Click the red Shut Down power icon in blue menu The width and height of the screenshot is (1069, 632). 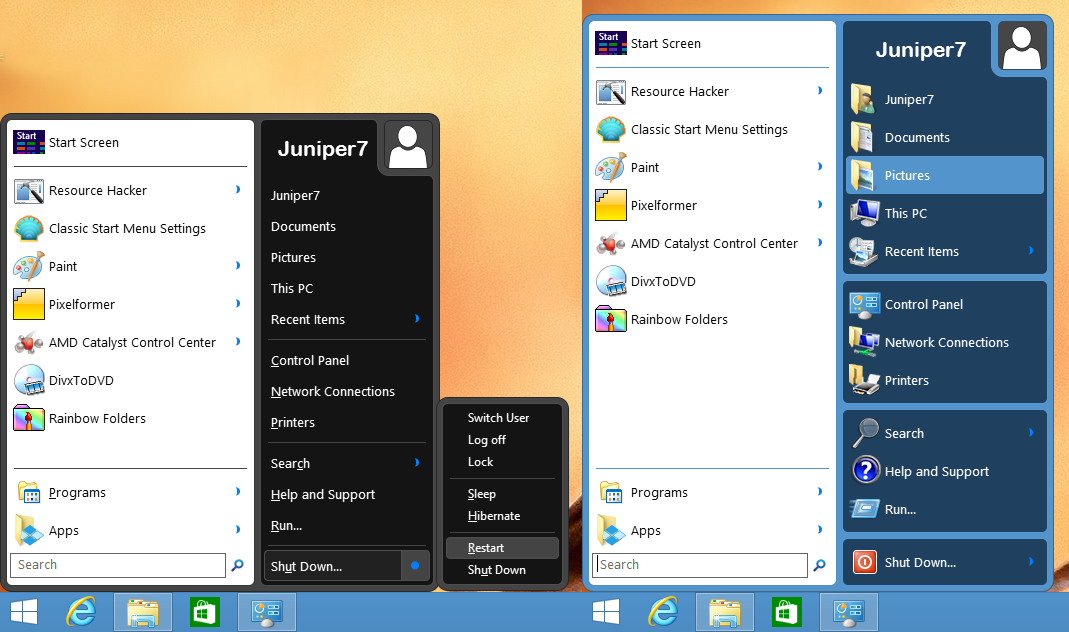tap(864, 562)
